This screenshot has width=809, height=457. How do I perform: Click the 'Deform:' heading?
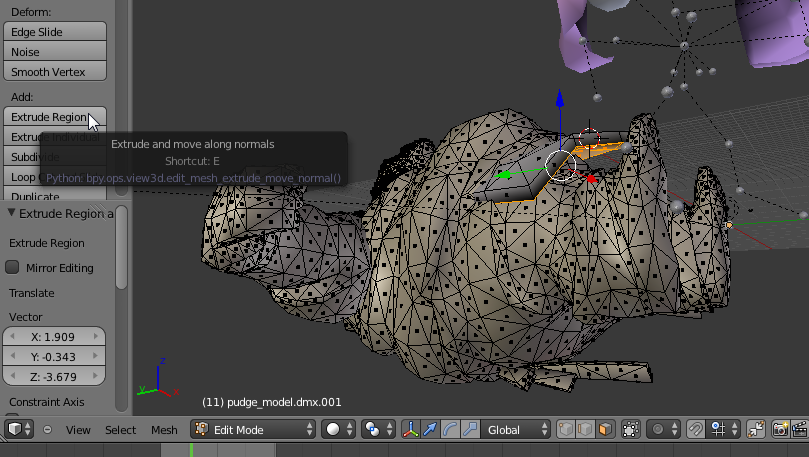point(31,12)
